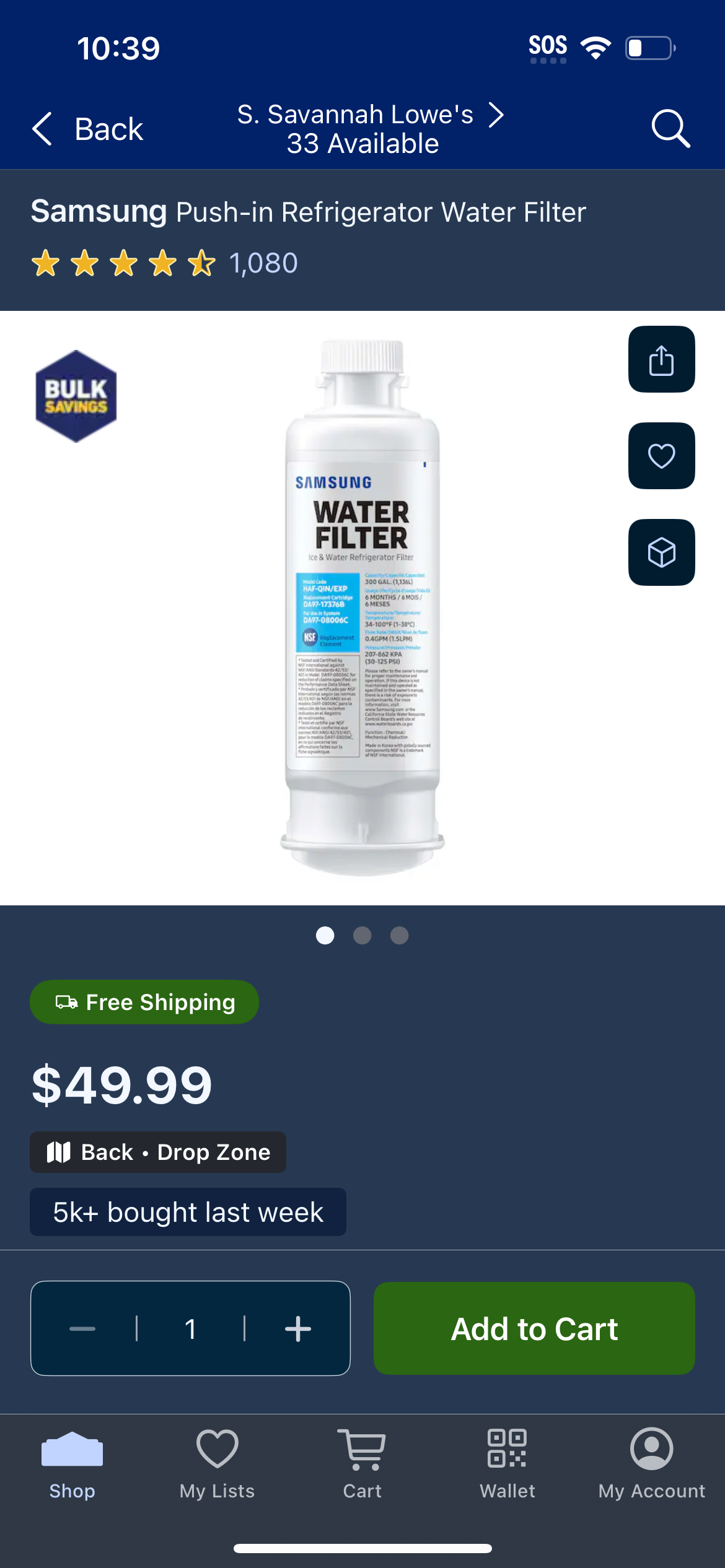Open the Cart tab

(362, 1465)
